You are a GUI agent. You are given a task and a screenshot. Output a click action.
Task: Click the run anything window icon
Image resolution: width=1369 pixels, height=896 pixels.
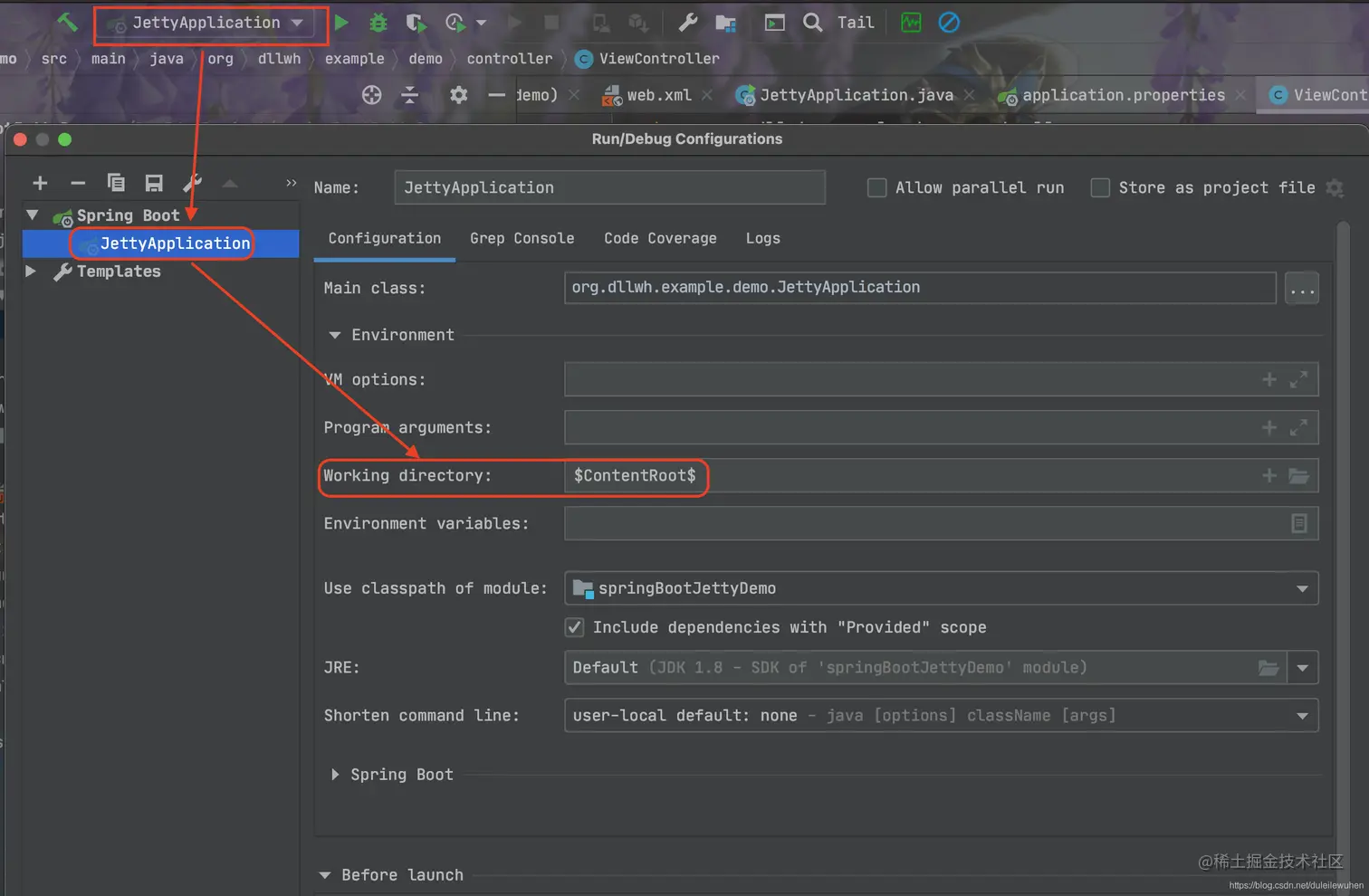tap(775, 23)
